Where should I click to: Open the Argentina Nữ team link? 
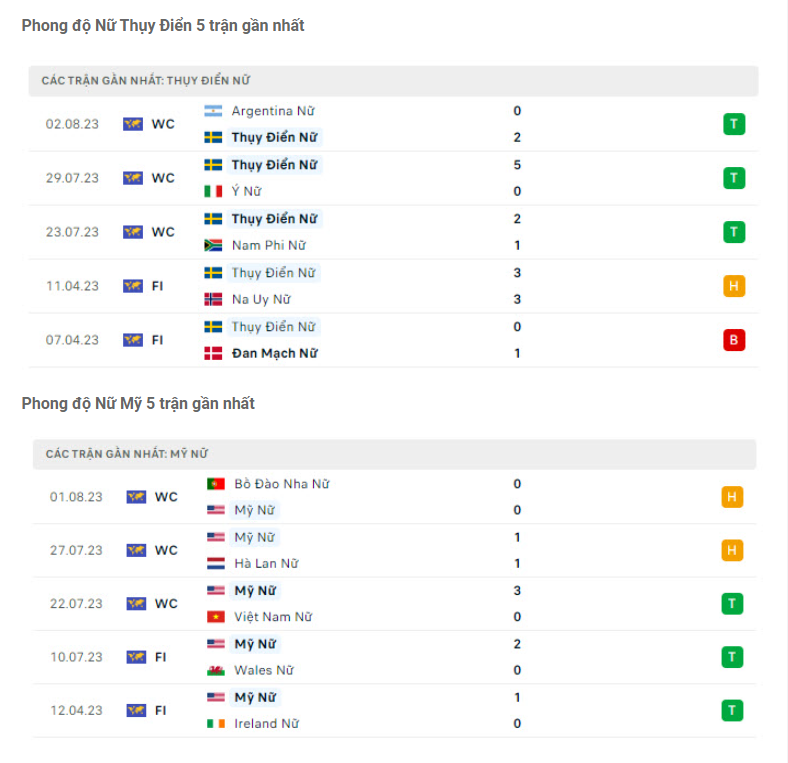(x=272, y=111)
